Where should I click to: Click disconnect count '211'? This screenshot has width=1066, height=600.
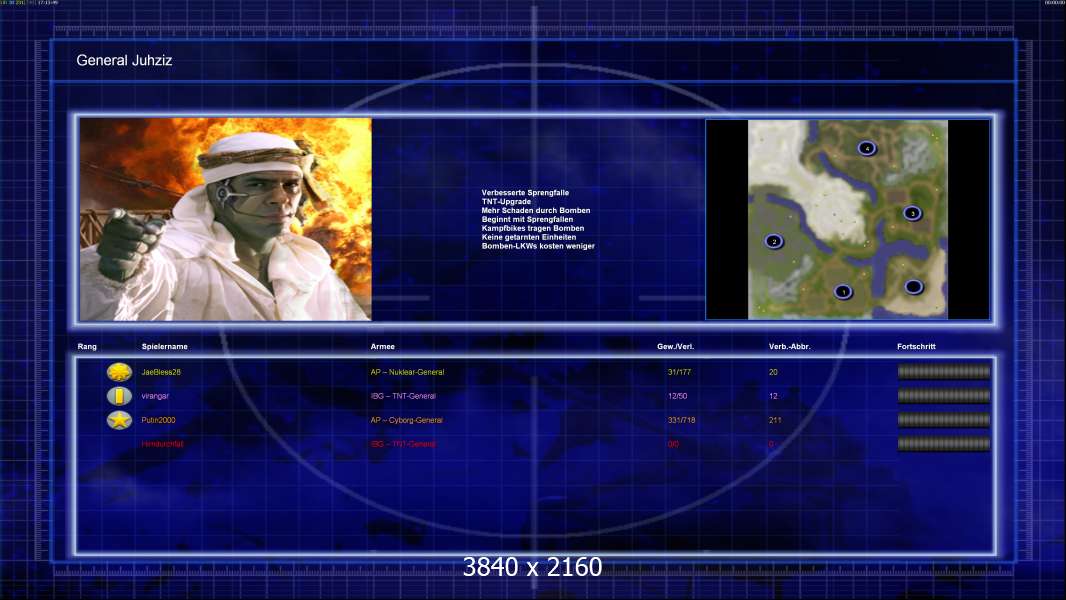pos(775,420)
